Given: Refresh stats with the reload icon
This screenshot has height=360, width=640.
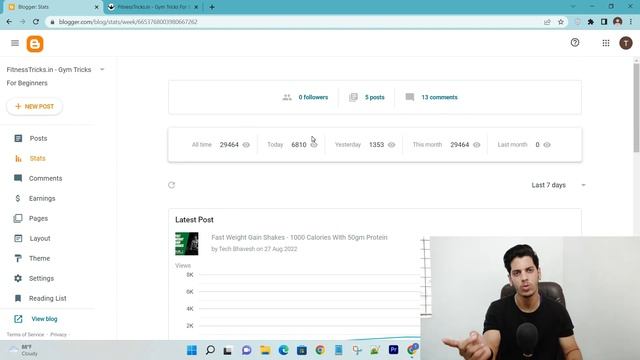Looking at the screenshot, I should click(171, 185).
